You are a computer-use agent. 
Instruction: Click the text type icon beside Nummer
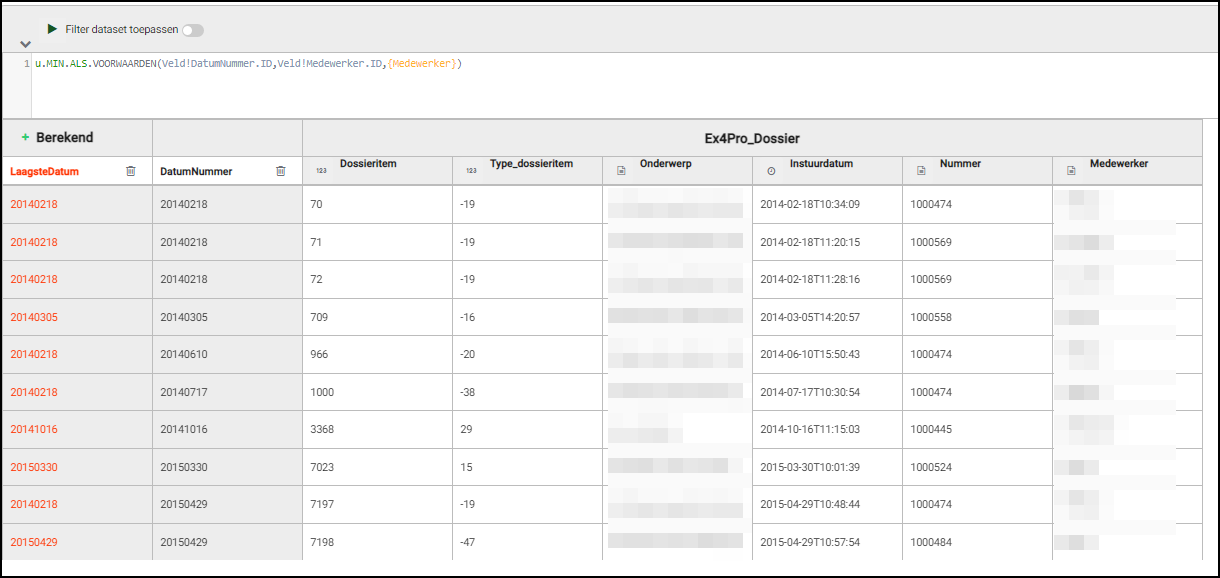click(921, 171)
